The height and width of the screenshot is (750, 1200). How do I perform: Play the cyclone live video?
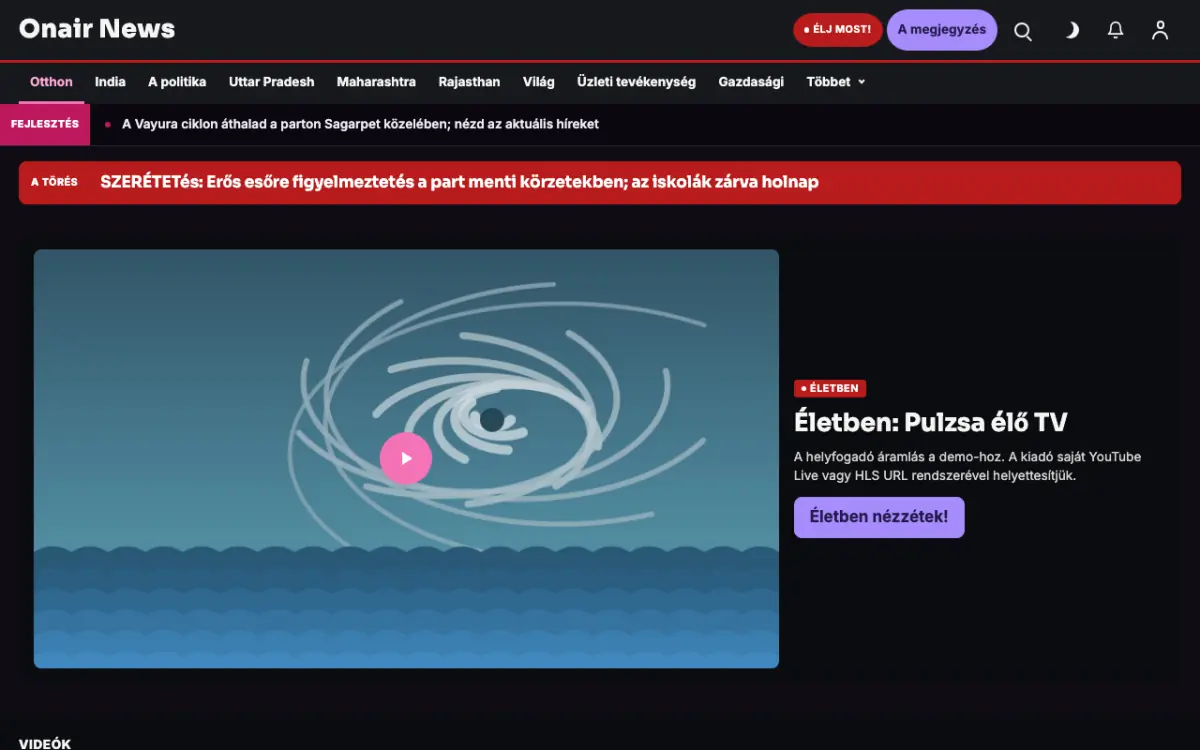[x=406, y=458]
